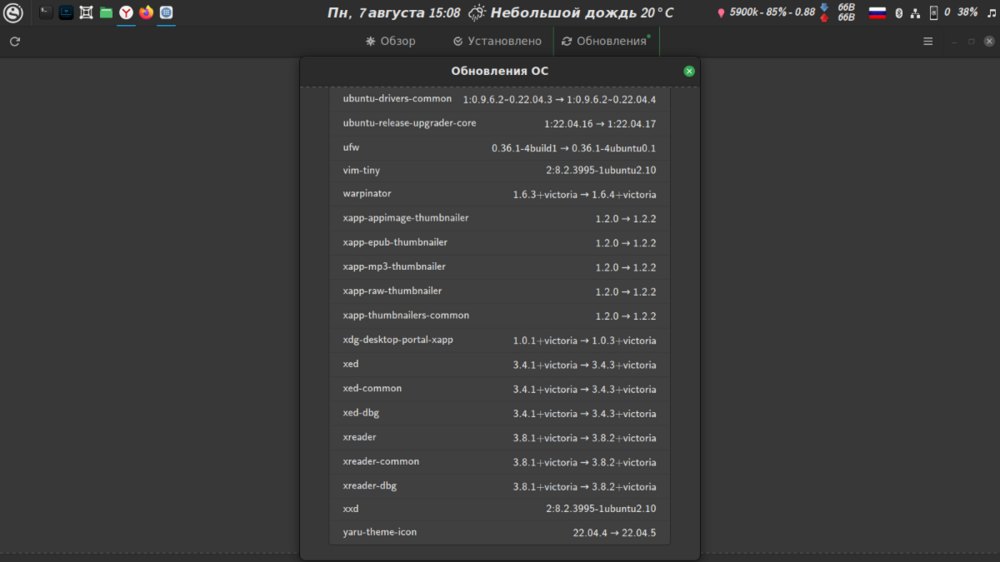Select the xed-dbg package row
Viewport: 1000px width, 562px height.
tap(499, 413)
